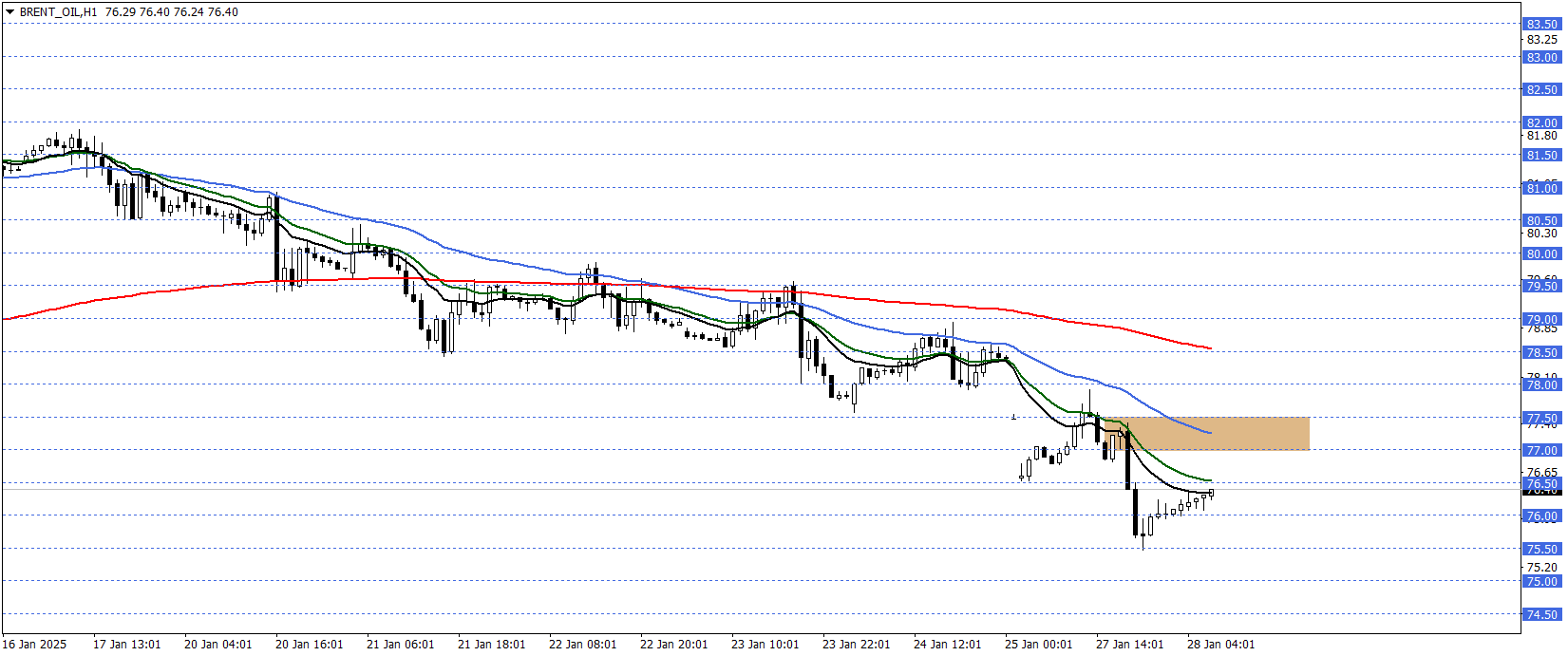This screenshot has width=1568, height=656.
Task: Click the 78.50 price level label
Action: click(1541, 352)
